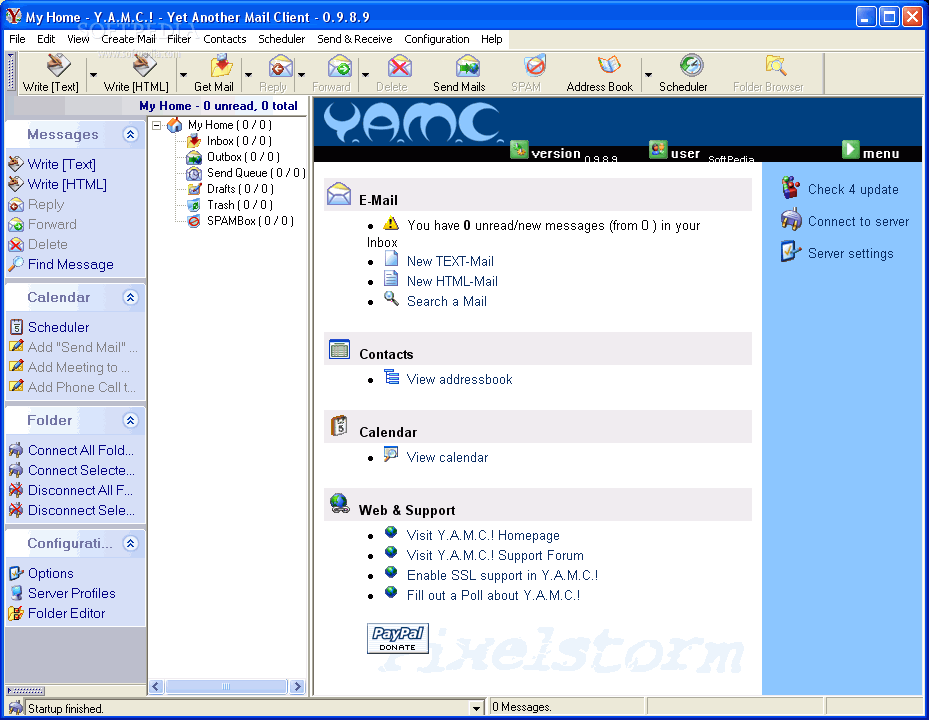Click folder tree horizontal scrollbar right arrow
Image resolution: width=929 pixels, height=720 pixels.
pyautogui.click(x=297, y=686)
